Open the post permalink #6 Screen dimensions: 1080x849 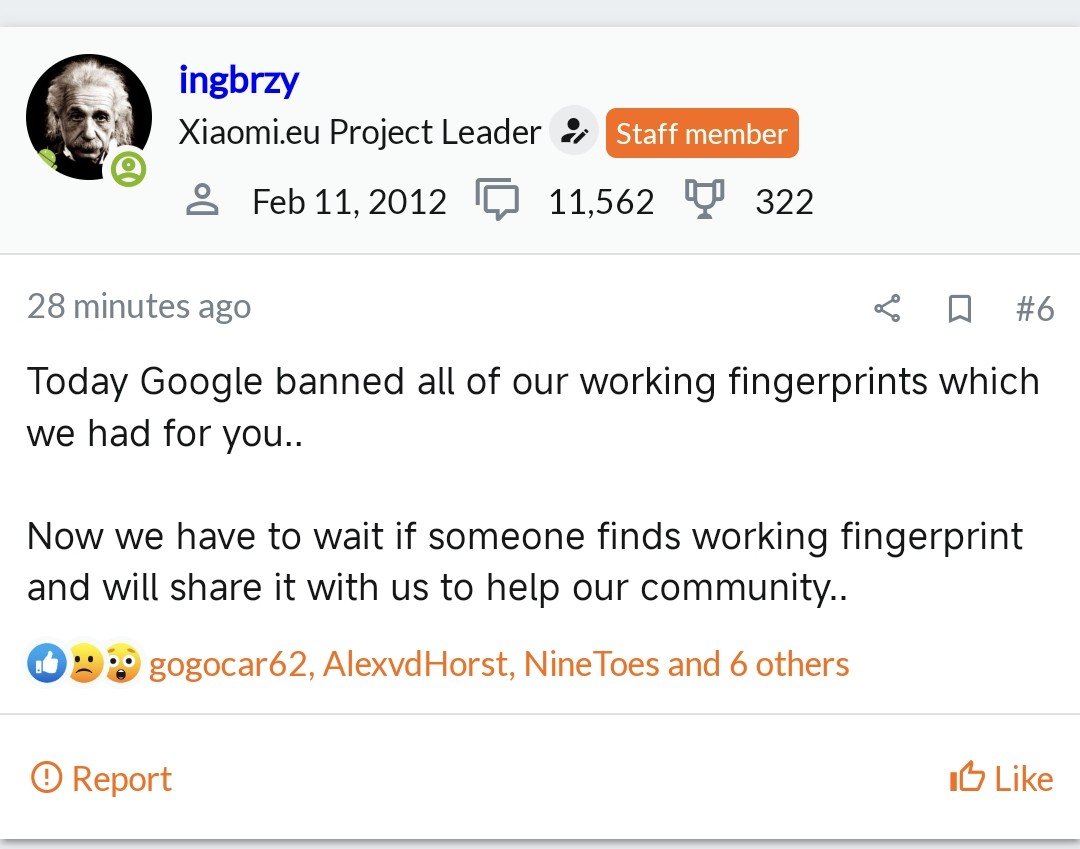coord(1034,309)
